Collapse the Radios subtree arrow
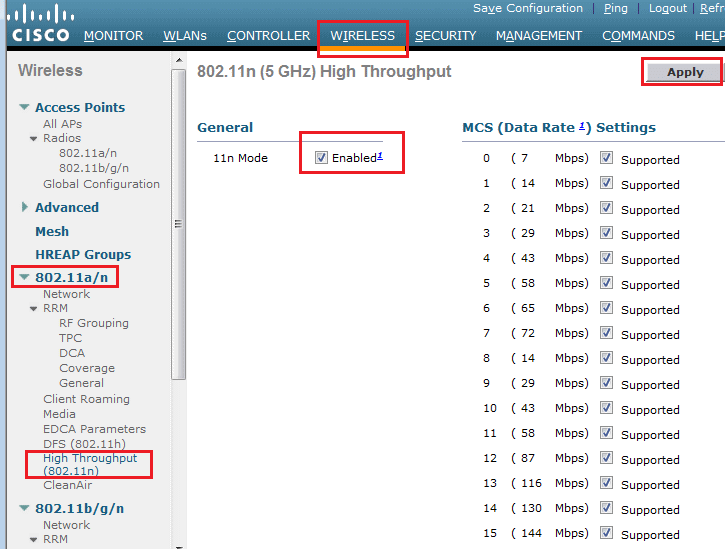The width and height of the screenshot is (727, 549). click(x=33, y=139)
